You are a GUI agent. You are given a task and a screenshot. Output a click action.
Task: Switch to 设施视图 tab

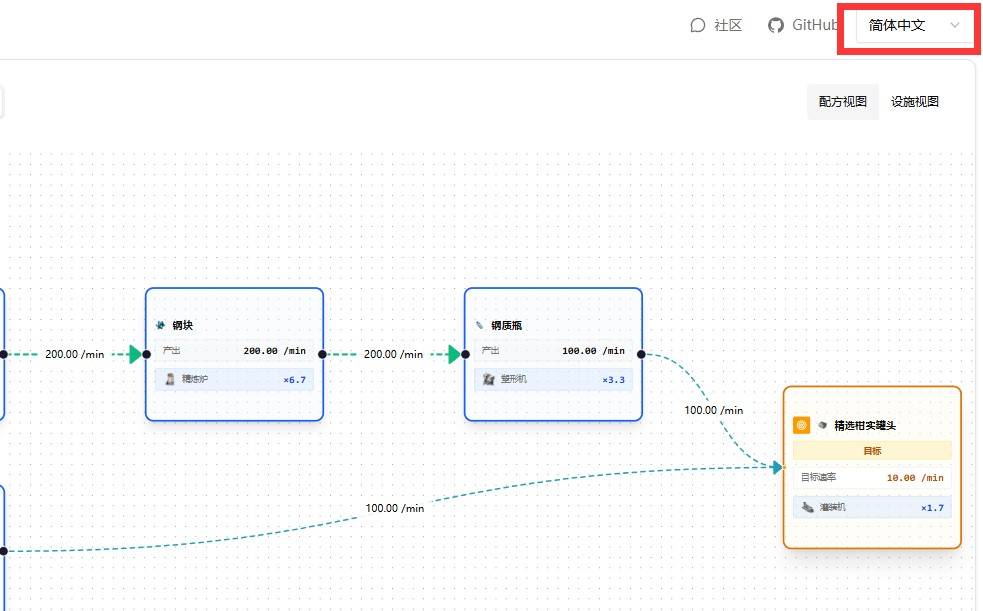[x=915, y=101]
